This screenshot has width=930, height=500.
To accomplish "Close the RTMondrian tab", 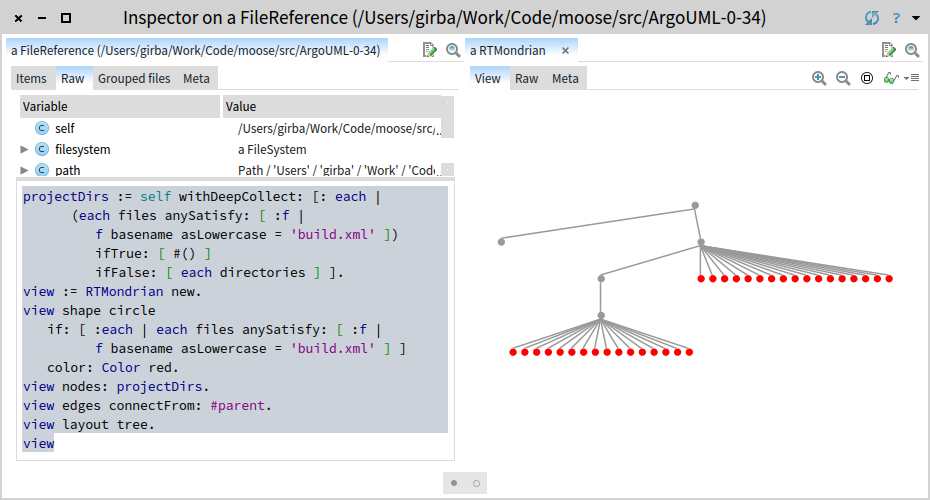I will [x=566, y=51].
